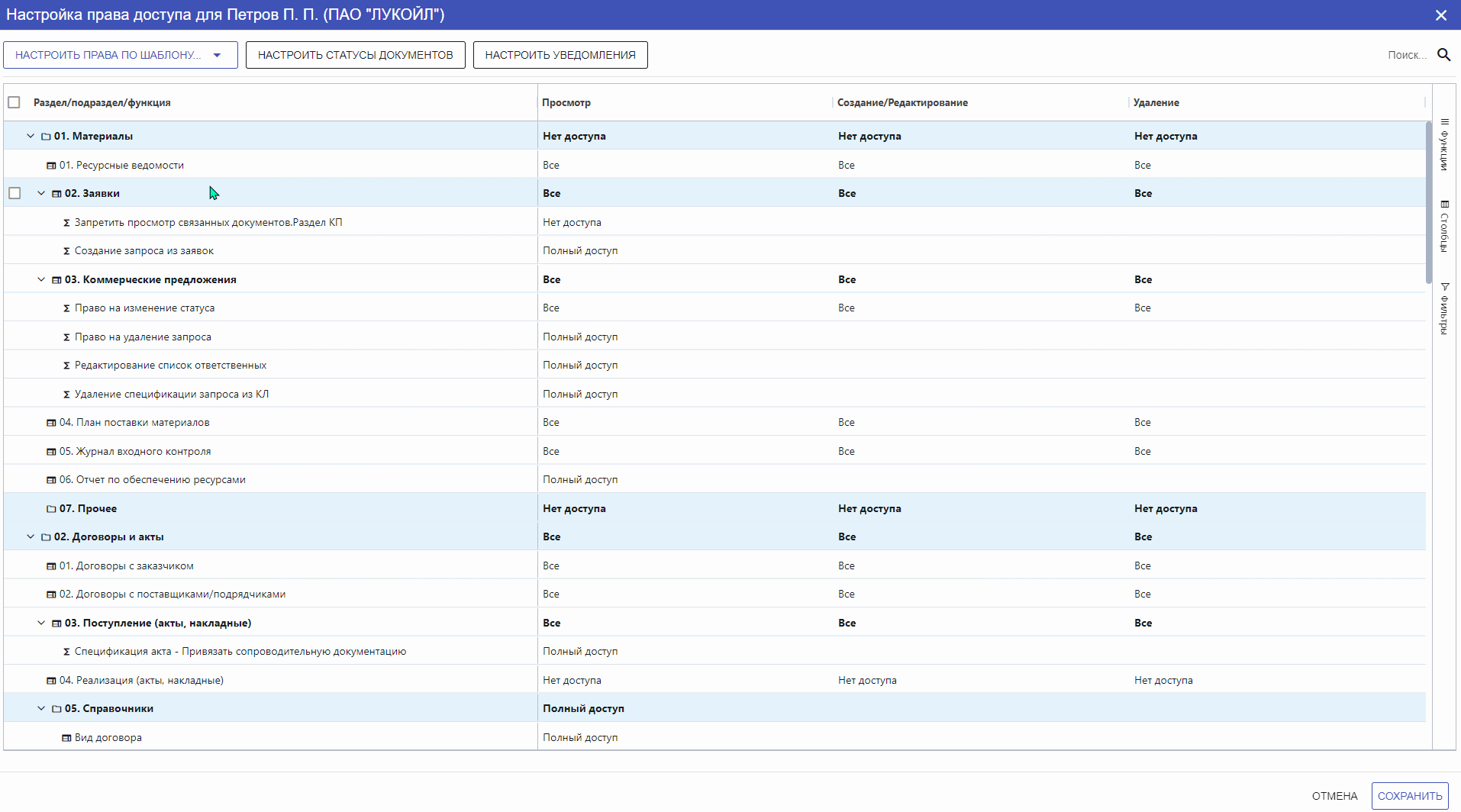Open the Filters side panel tab
Image resolution: width=1461 pixels, height=812 pixels.
click(x=1444, y=308)
